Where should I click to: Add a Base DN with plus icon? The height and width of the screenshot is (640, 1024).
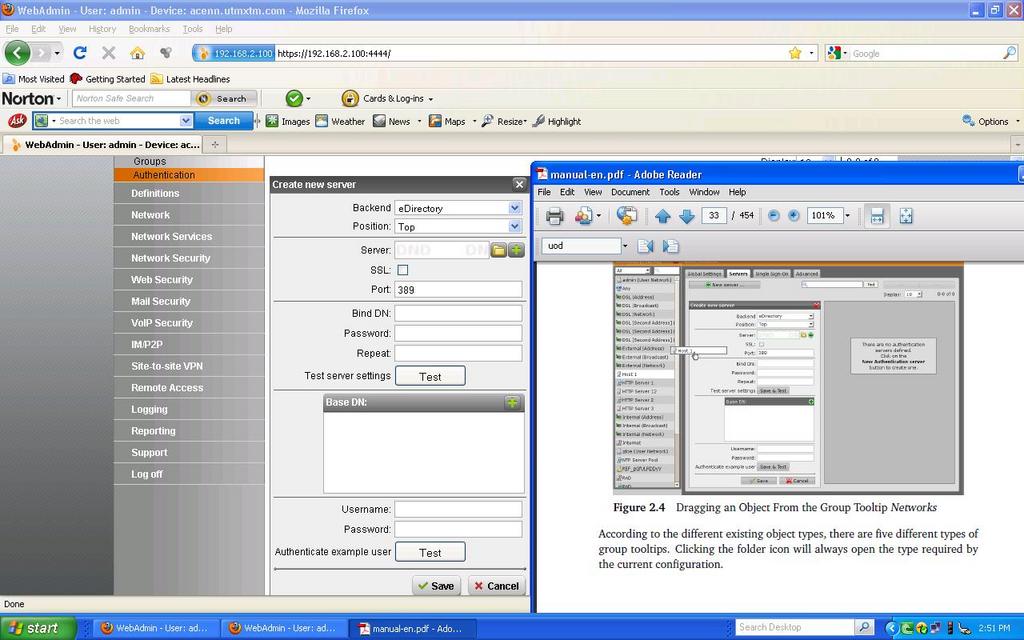click(512, 402)
